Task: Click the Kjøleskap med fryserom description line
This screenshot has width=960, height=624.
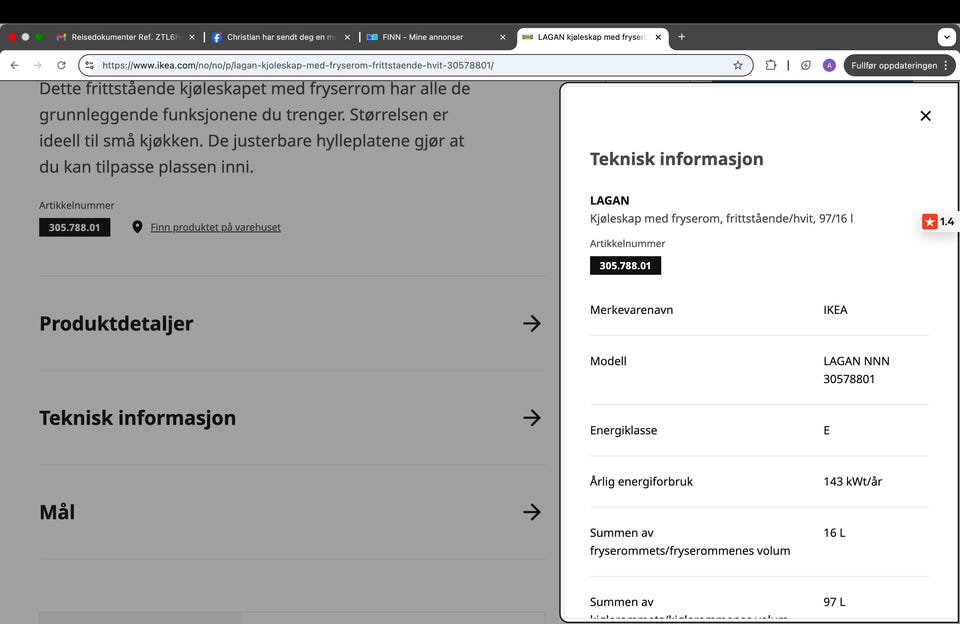Action: pos(721,219)
